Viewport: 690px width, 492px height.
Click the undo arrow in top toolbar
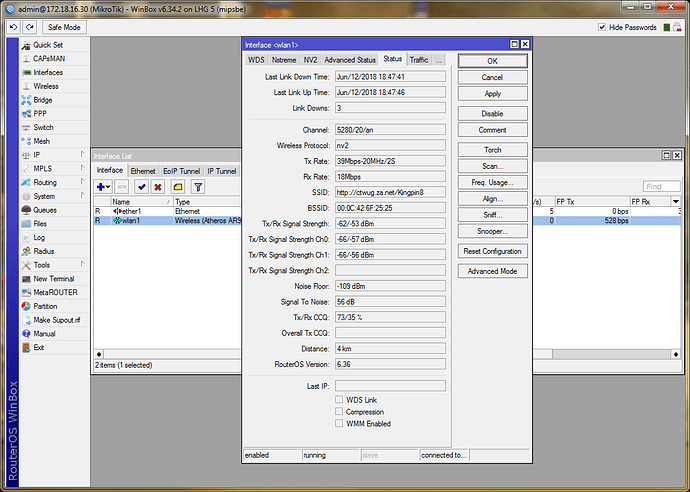(x=12, y=27)
